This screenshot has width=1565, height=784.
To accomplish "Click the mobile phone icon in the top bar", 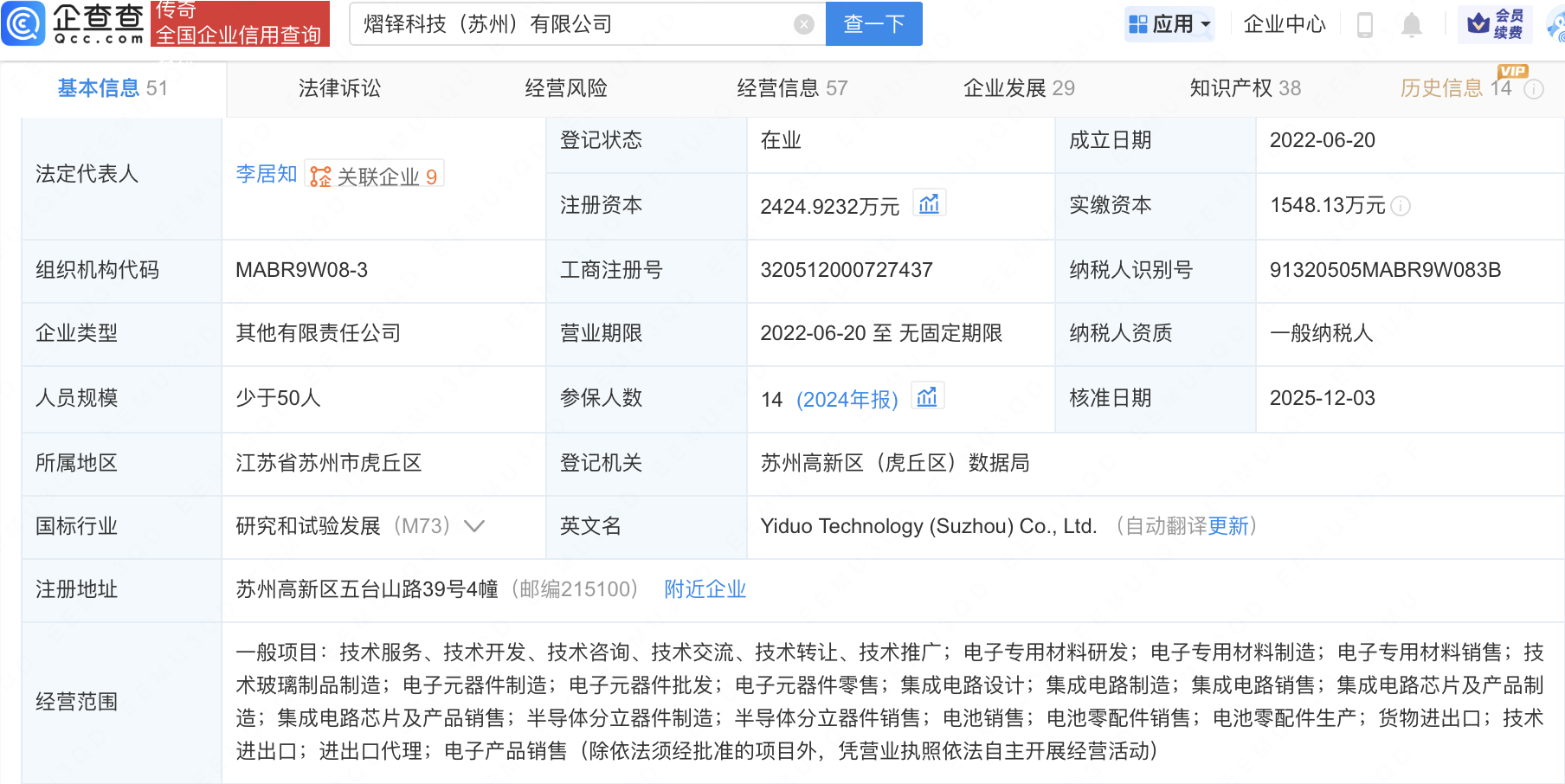I will point(1366,24).
